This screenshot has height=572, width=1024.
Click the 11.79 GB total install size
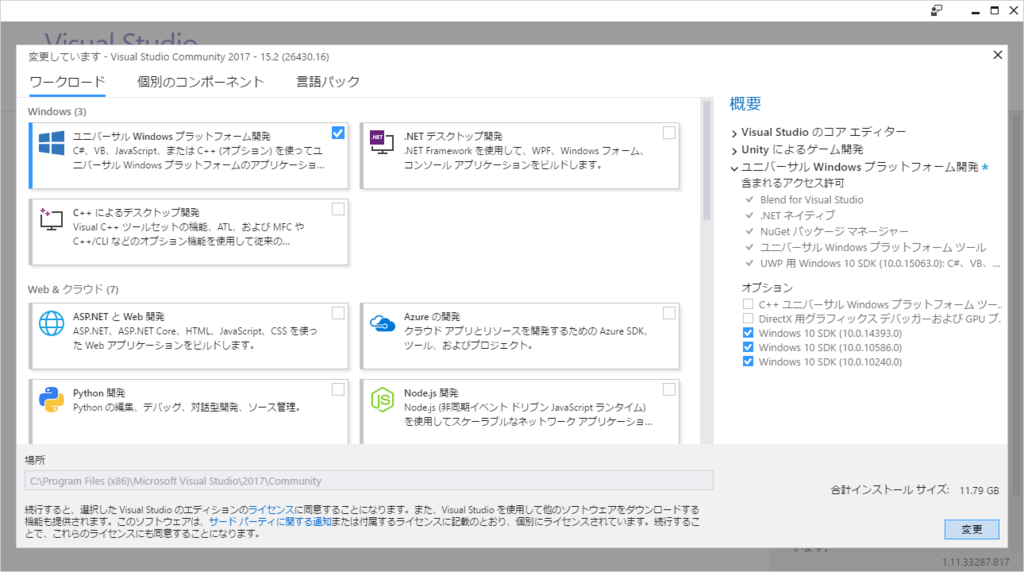tap(979, 490)
